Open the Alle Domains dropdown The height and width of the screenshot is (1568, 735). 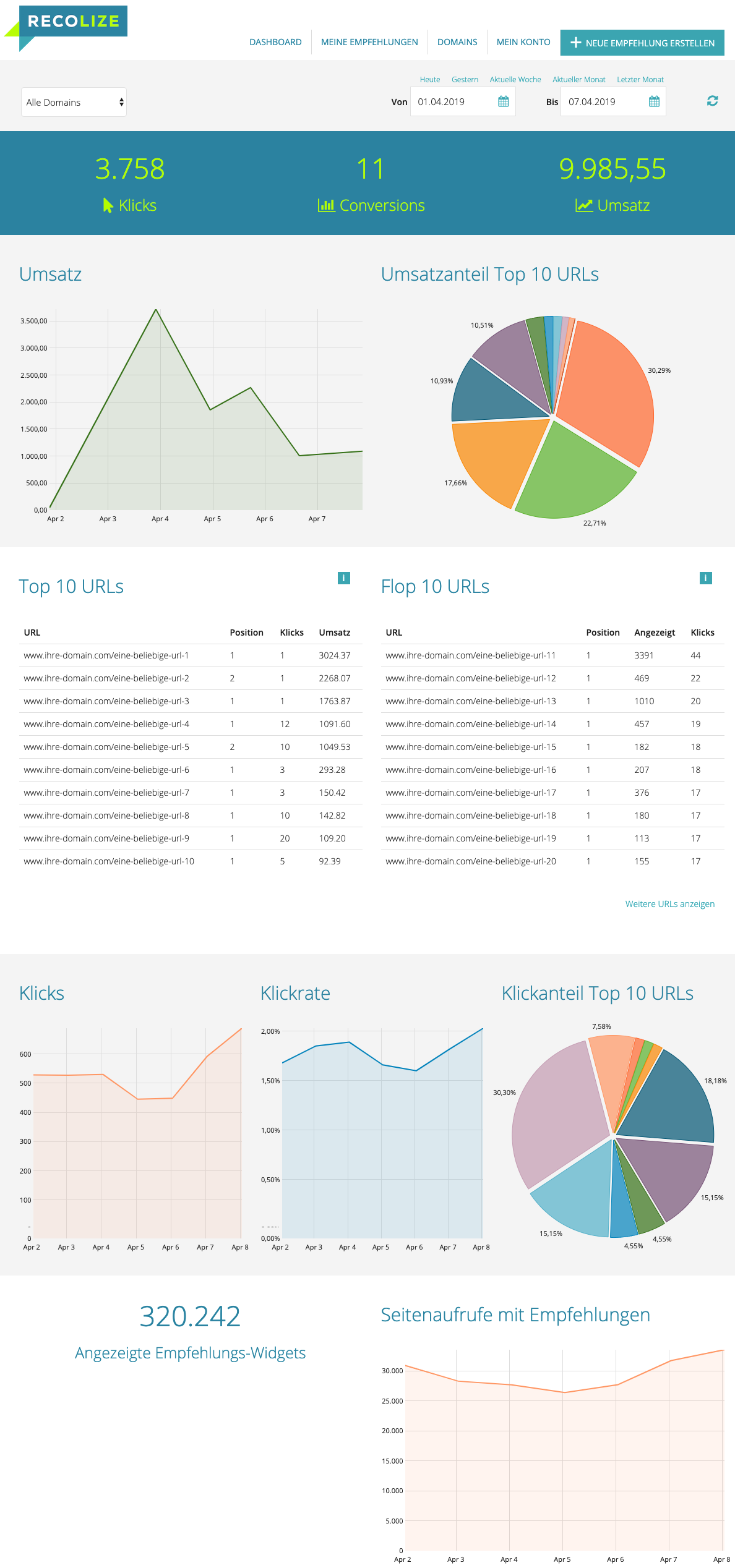74,102
